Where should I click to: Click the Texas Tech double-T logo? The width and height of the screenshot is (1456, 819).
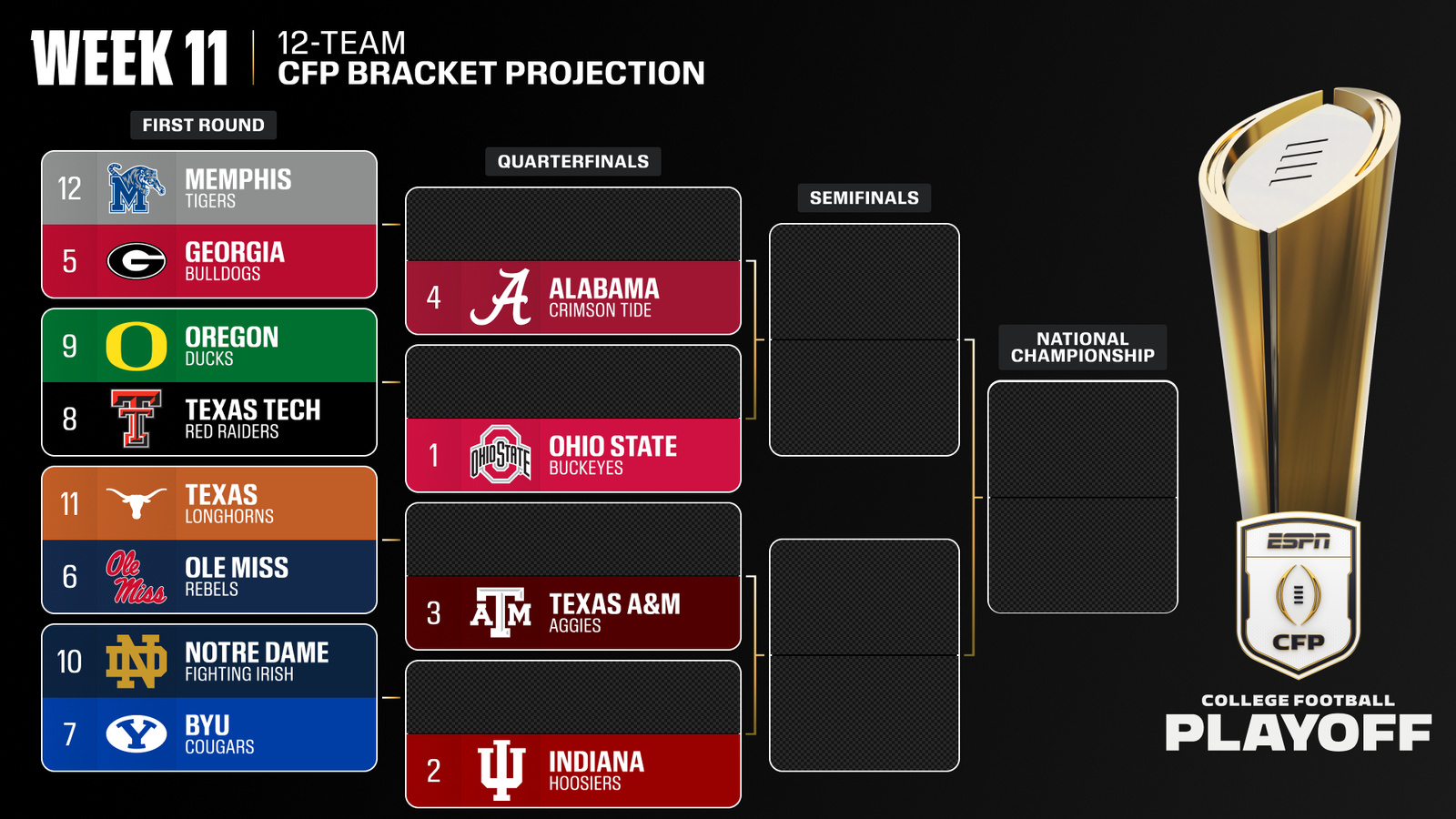pyautogui.click(x=136, y=419)
